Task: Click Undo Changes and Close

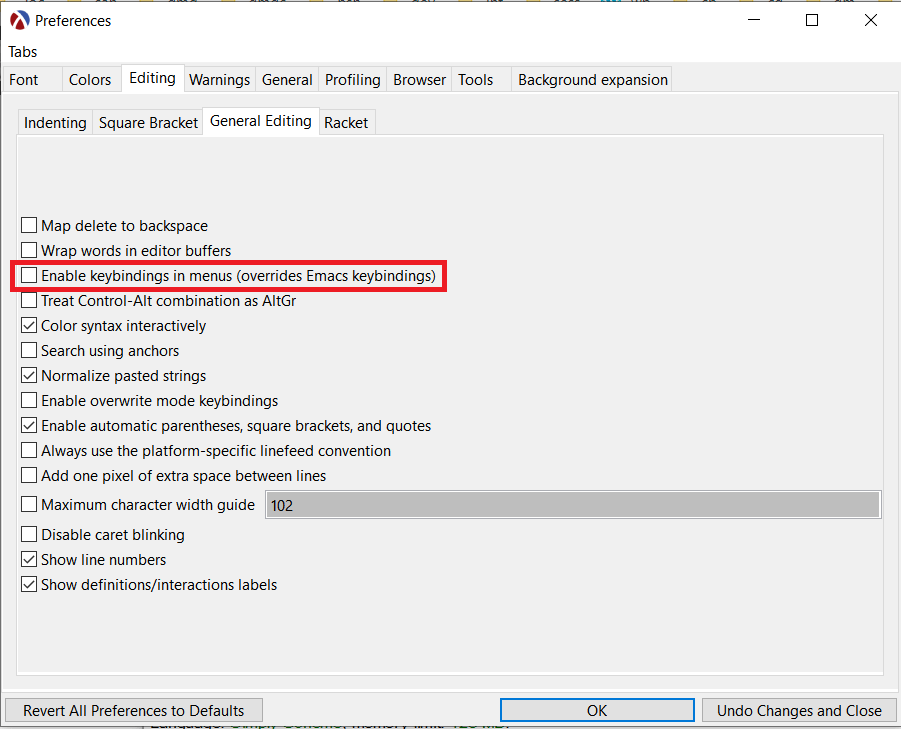Action: [799, 711]
